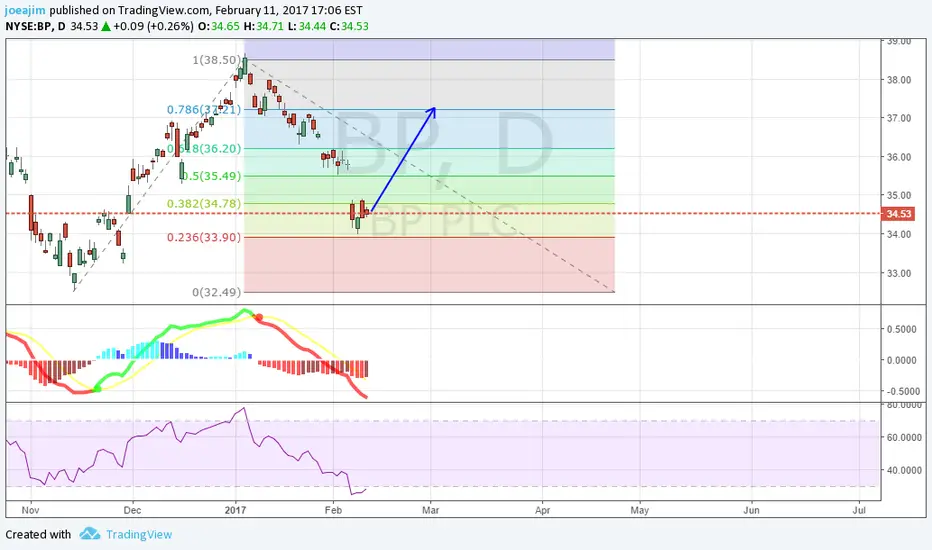Click the green MACD crossover dot
The height and width of the screenshot is (550, 932).
(x=97, y=389)
